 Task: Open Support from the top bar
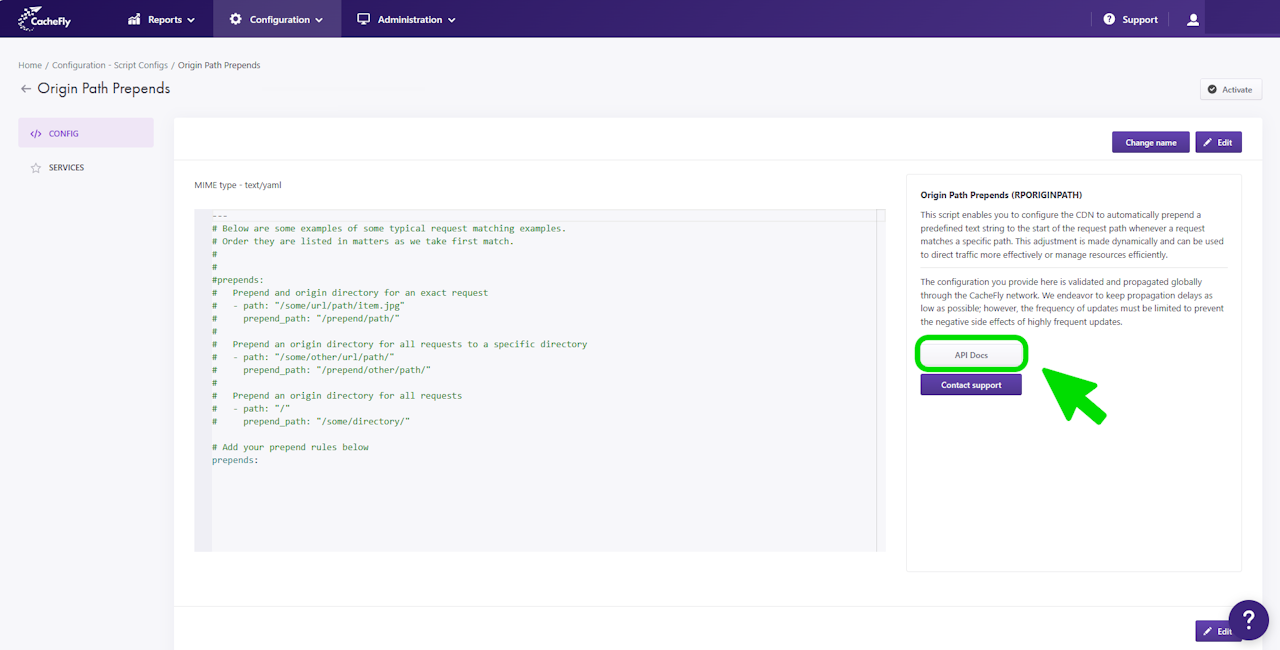[x=1130, y=19]
